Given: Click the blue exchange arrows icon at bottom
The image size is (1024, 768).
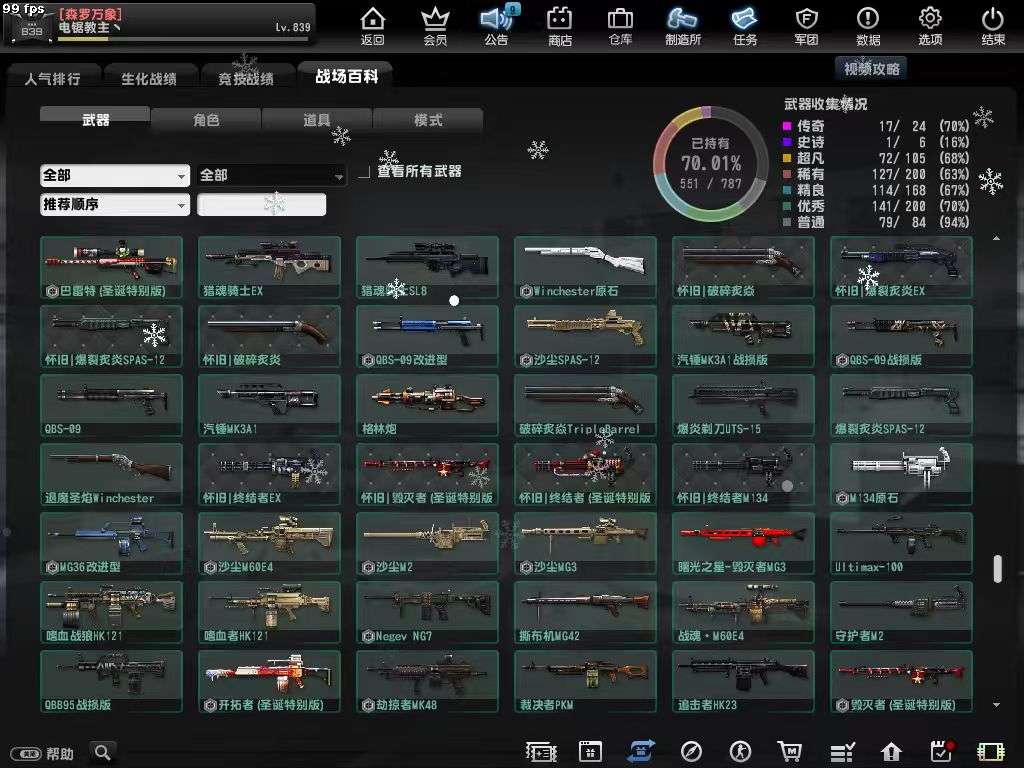Looking at the screenshot, I should click(641, 751).
